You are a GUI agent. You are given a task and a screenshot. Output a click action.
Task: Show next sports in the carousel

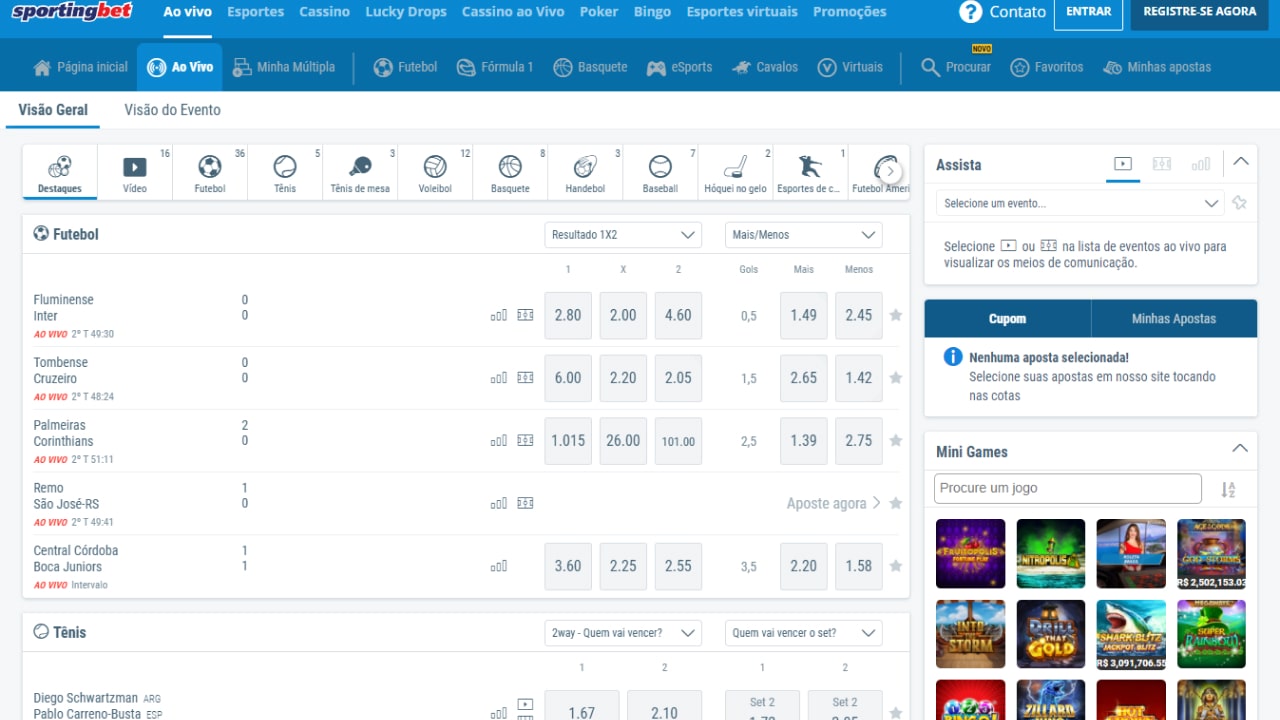click(x=890, y=171)
